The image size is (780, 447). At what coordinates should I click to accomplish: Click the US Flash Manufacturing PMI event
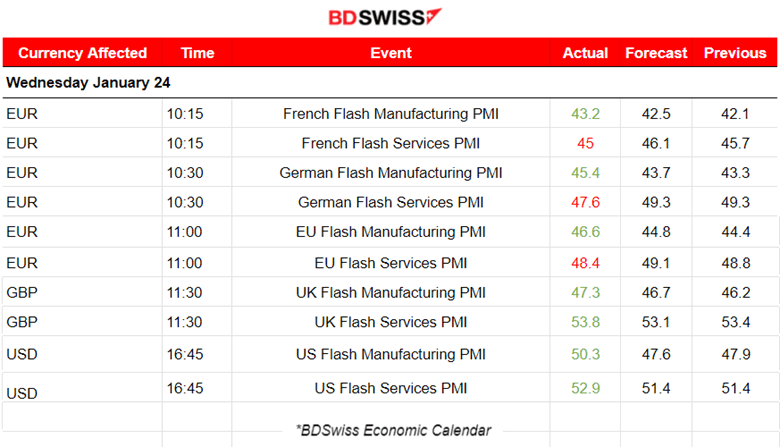391,354
